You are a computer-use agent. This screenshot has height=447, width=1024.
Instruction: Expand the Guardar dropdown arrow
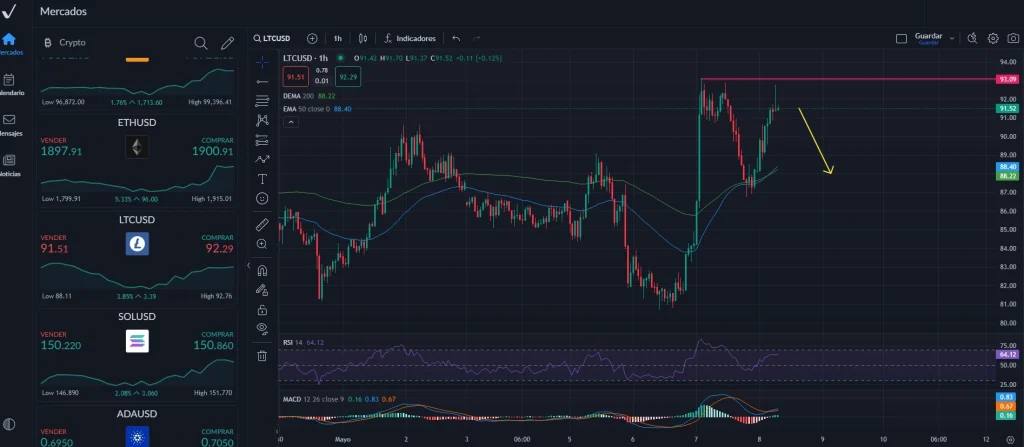click(952, 39)
